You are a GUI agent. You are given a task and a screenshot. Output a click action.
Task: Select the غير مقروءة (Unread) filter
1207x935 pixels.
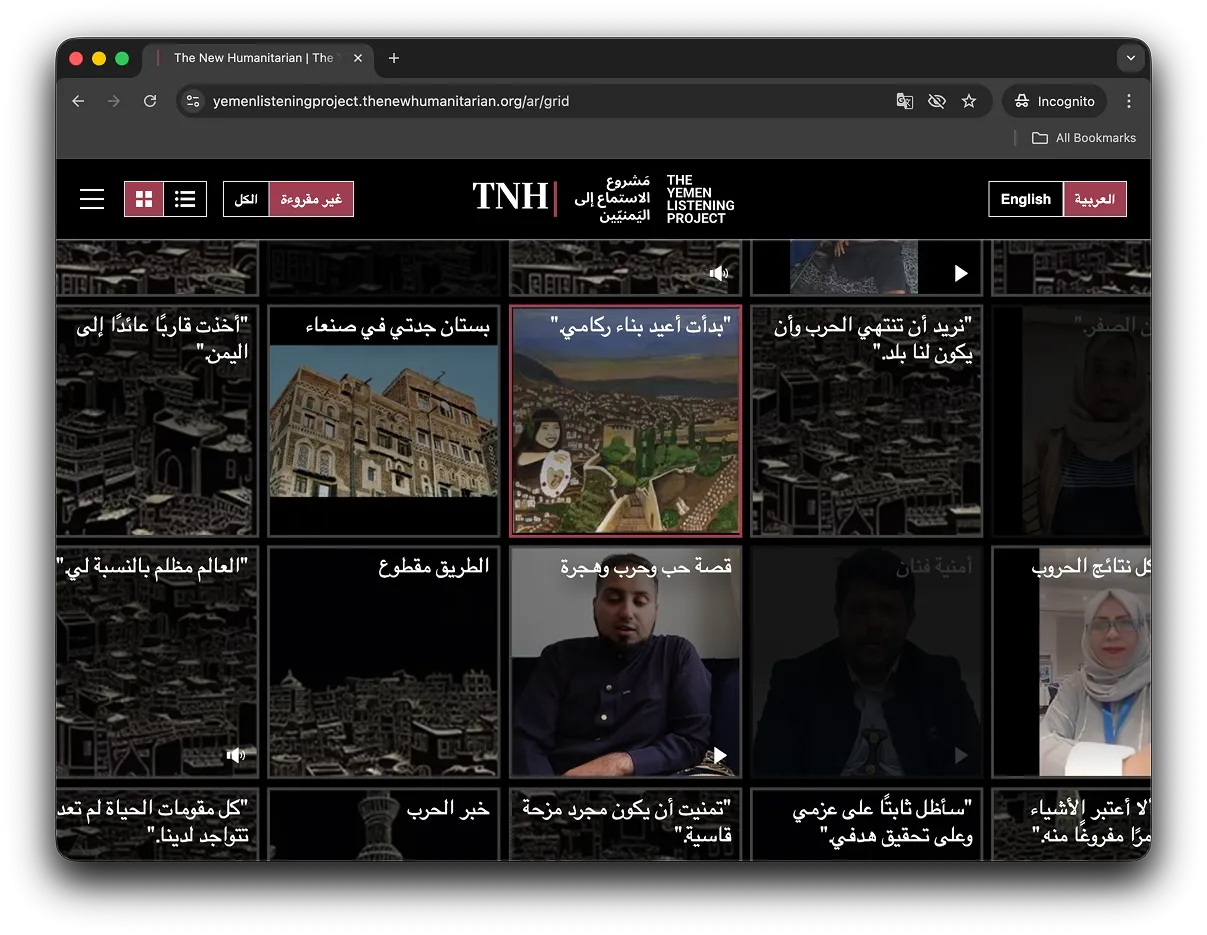(x=311, y=199)
